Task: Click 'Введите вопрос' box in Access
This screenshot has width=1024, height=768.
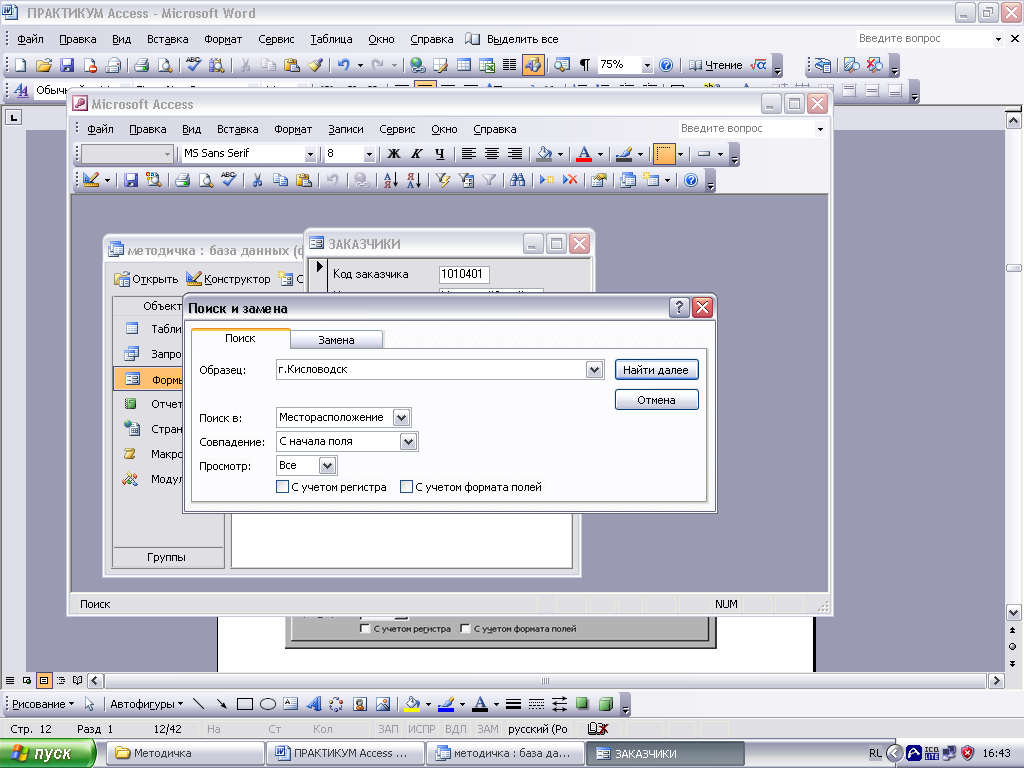Action: (745, 129)
